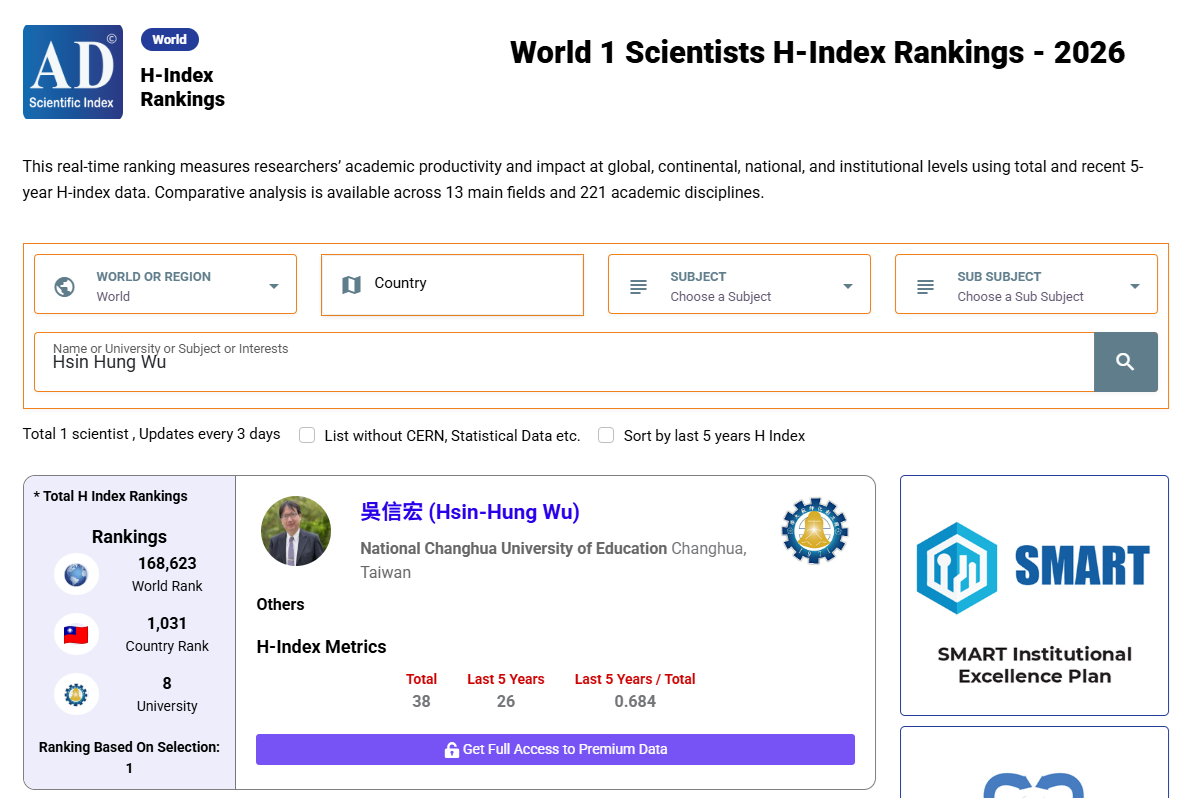1181x798 pixels.
Task: Click the Total H Index Rankings label
Action: [x=111, y=496]
